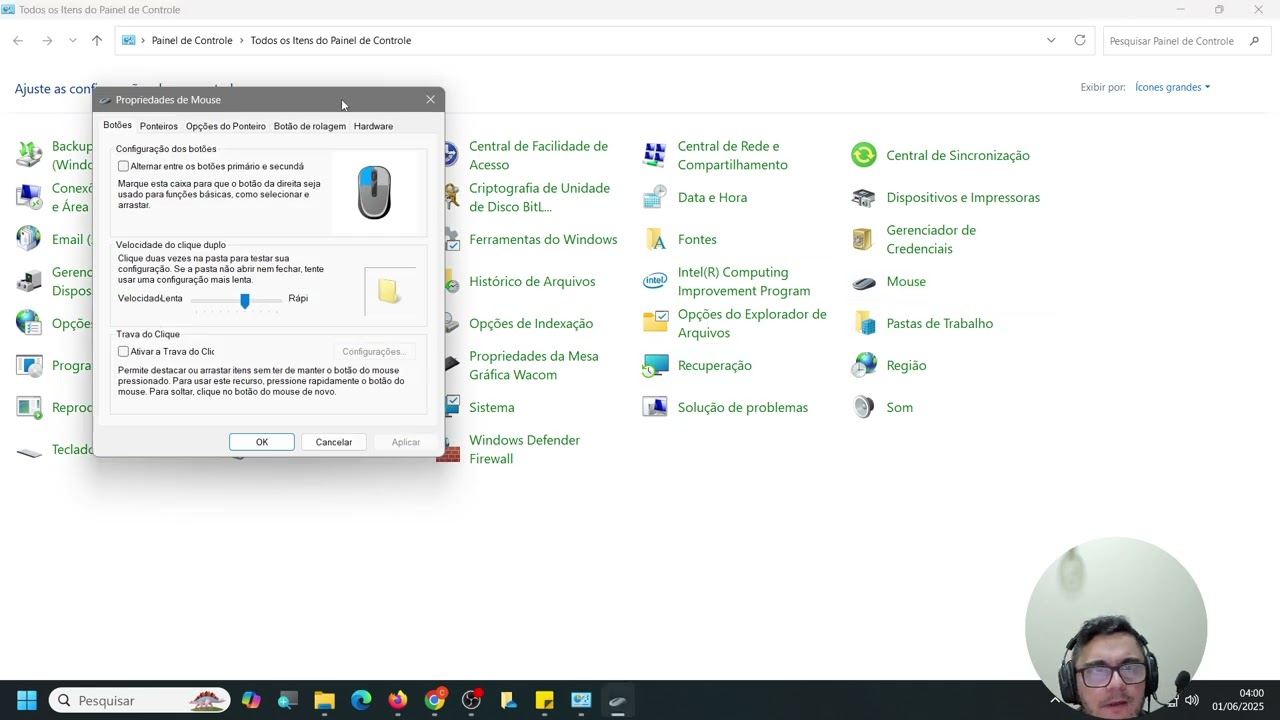Refresh the Control Panel view

[x=1080, y=40]
